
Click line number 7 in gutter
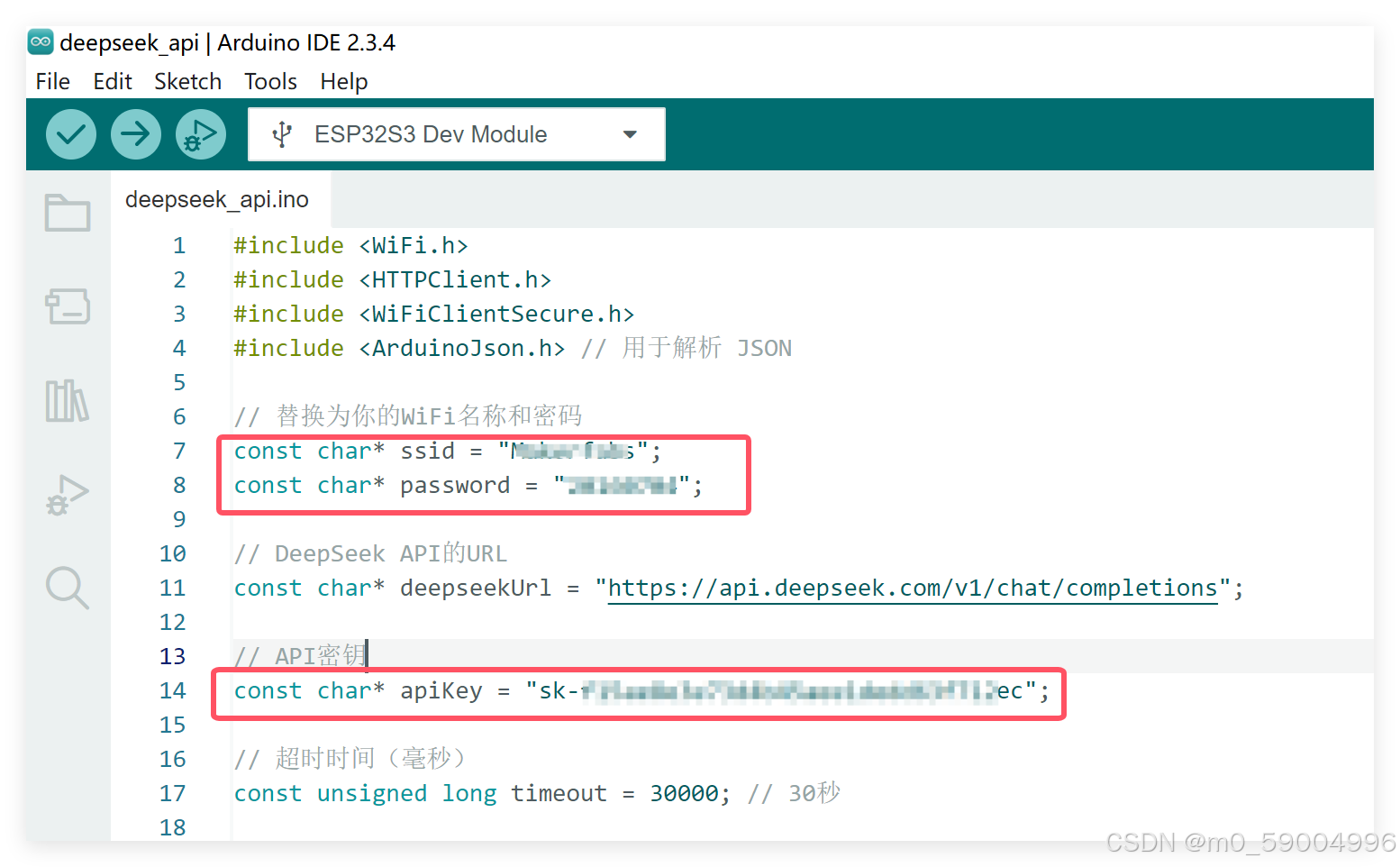pos(179,452)
